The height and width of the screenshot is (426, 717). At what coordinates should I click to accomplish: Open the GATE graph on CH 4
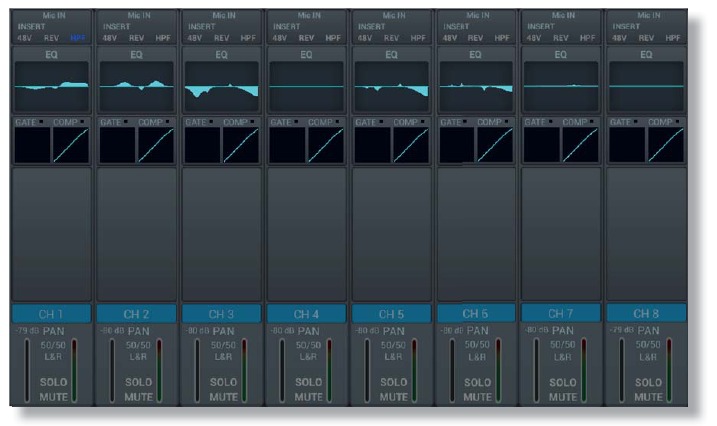coord(287,145)
